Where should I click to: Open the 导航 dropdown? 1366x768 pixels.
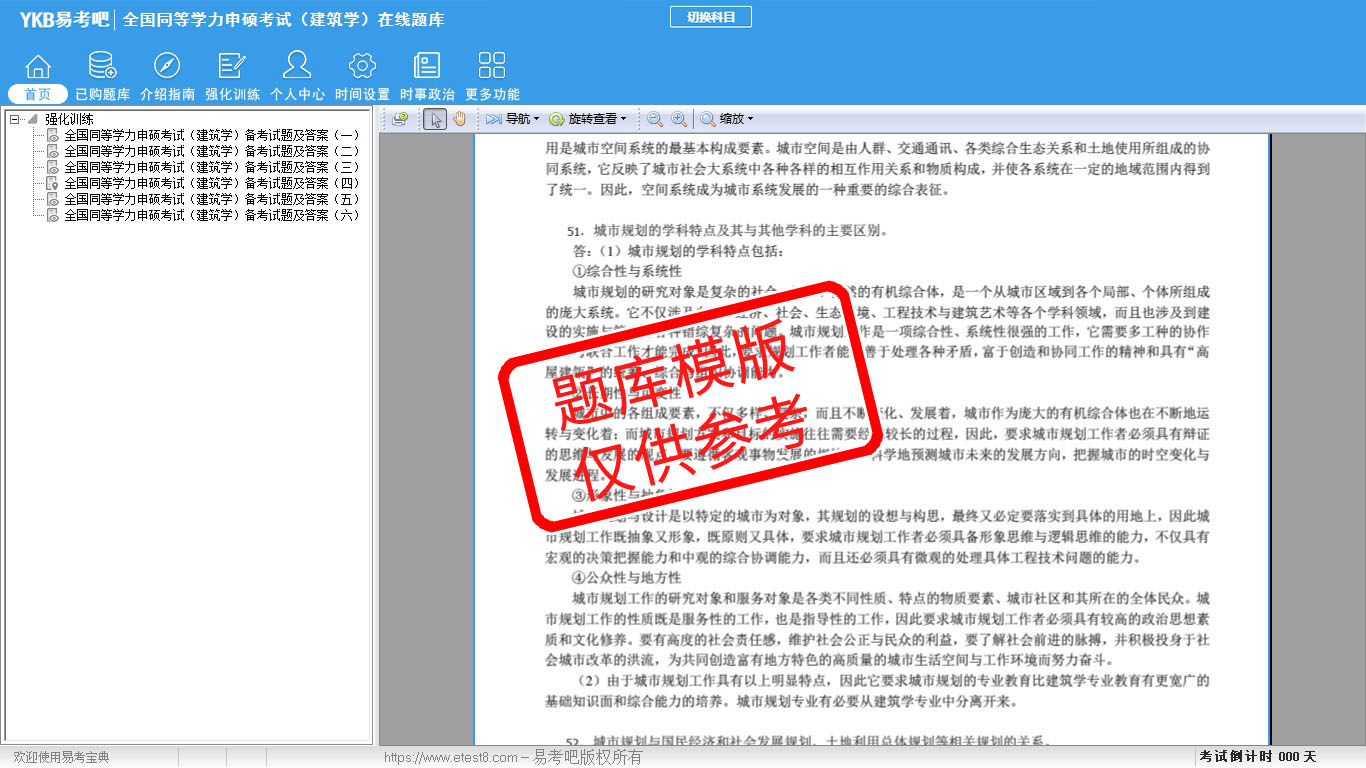513,119
